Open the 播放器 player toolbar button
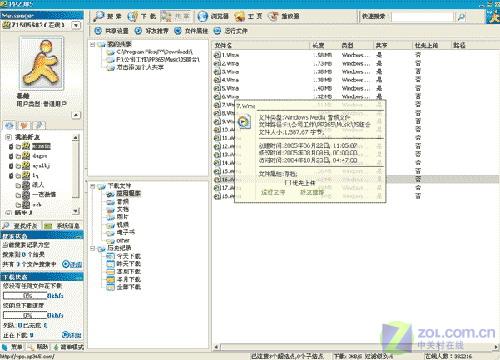The height and width of the screenshot is (360, 500). click(x=284, y=16)
